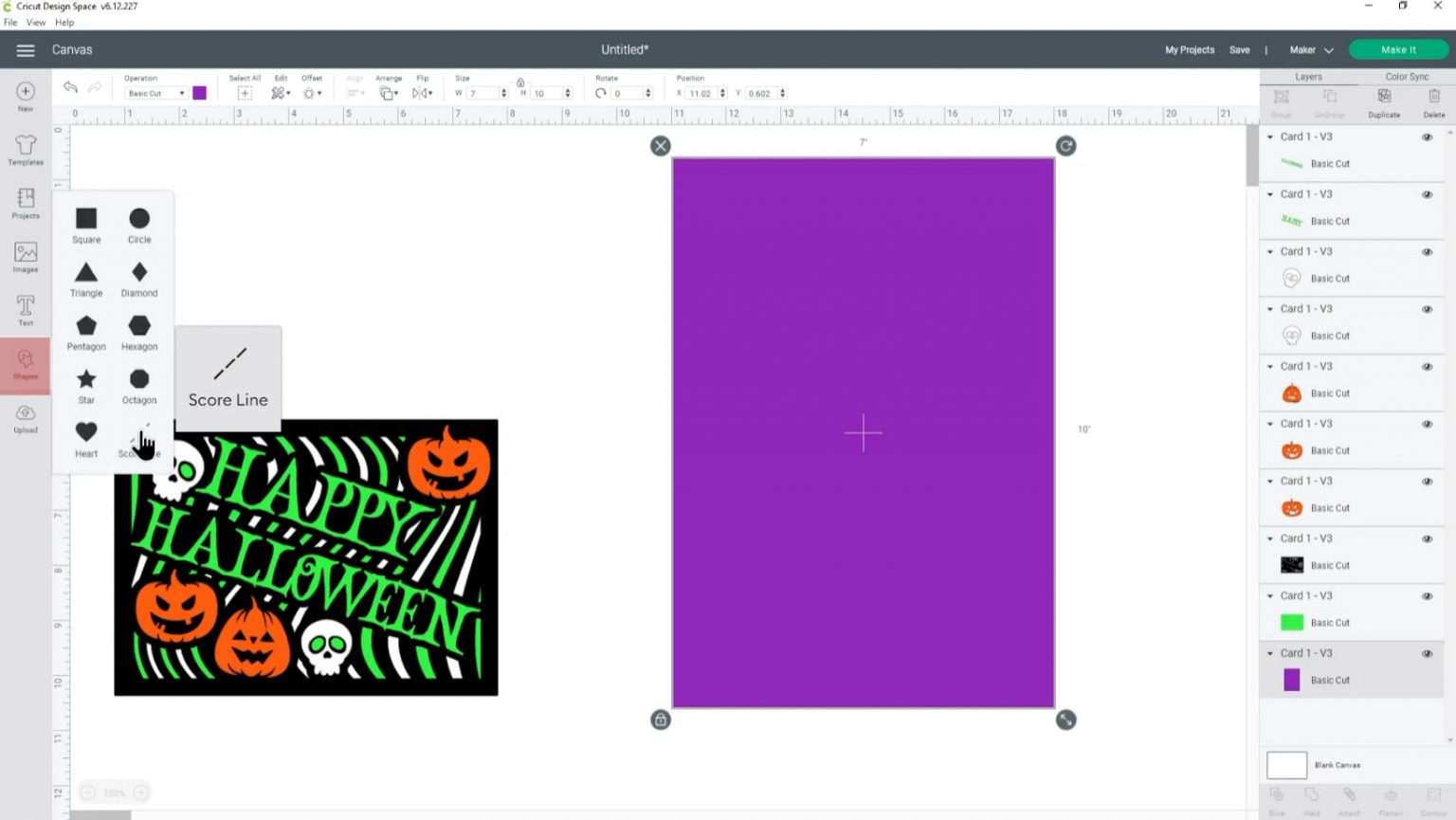Viewport: 1456px width, 820px height.
Task: Insert a Diamond shape
Action: coord(139,280)
